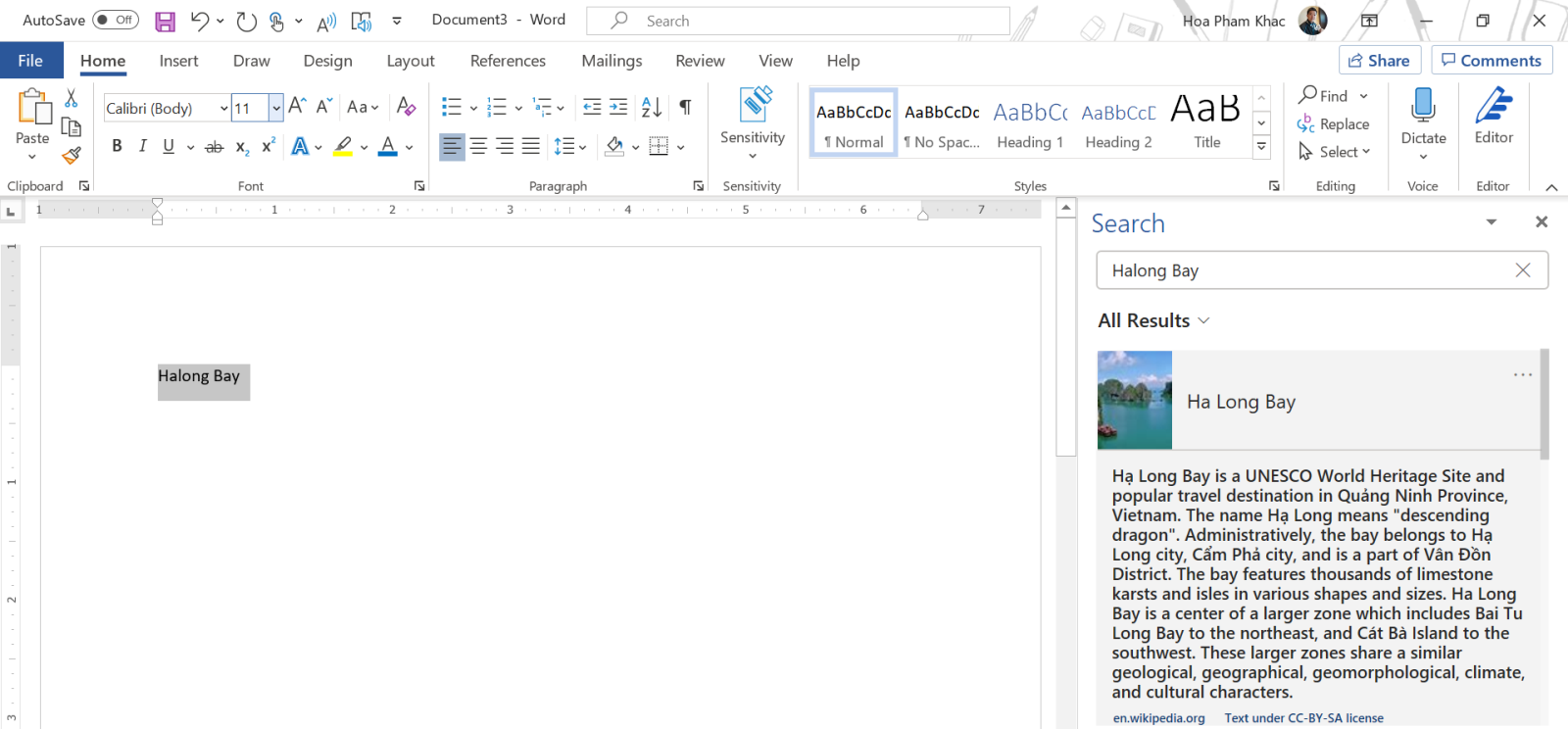
Task: Switch to the Insert ribbon tab
Action: [178, 61]
